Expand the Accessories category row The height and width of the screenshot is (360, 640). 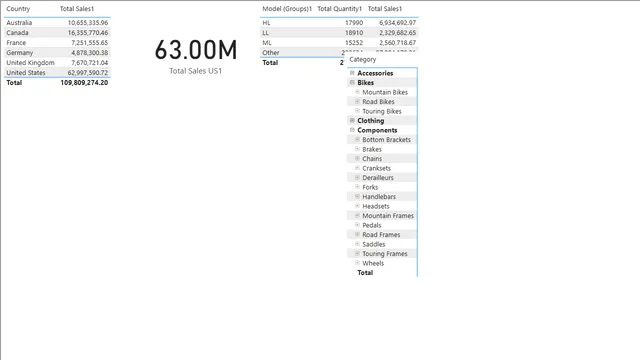click(352, 73)
